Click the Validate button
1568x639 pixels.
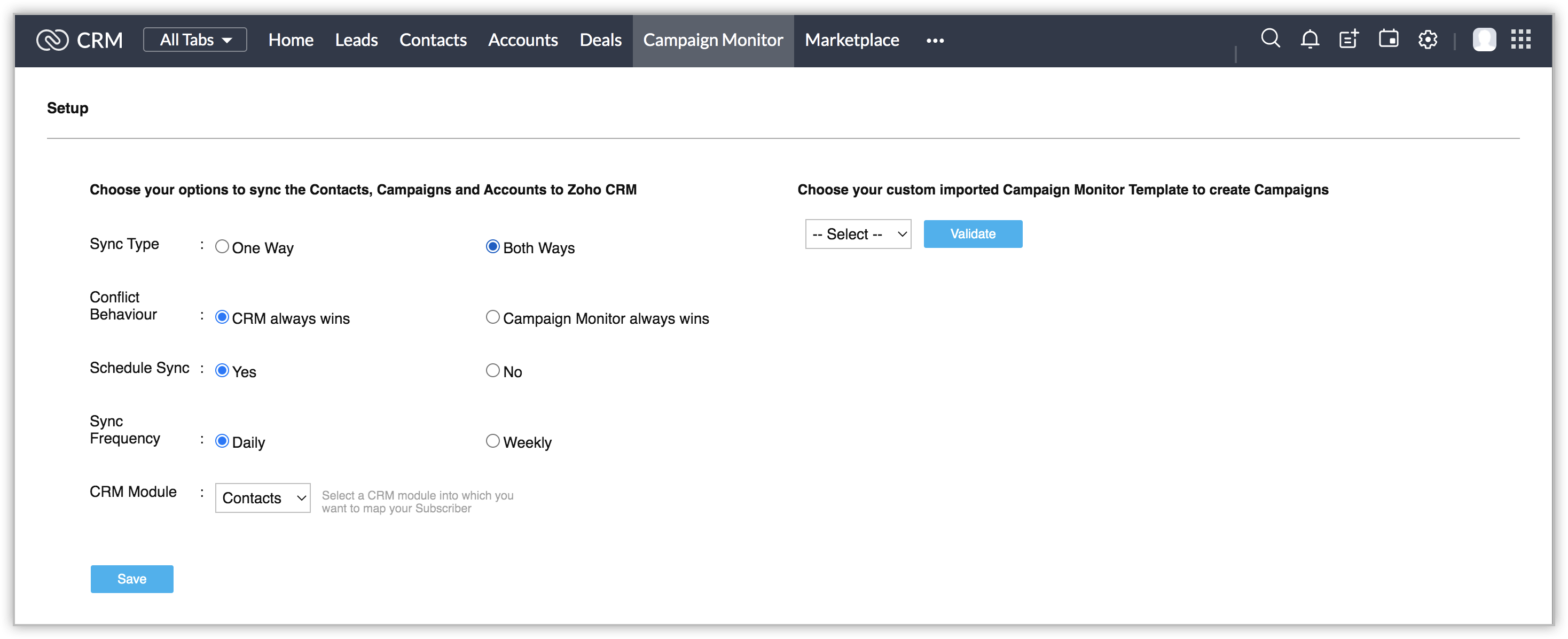(x=972, y=233)
